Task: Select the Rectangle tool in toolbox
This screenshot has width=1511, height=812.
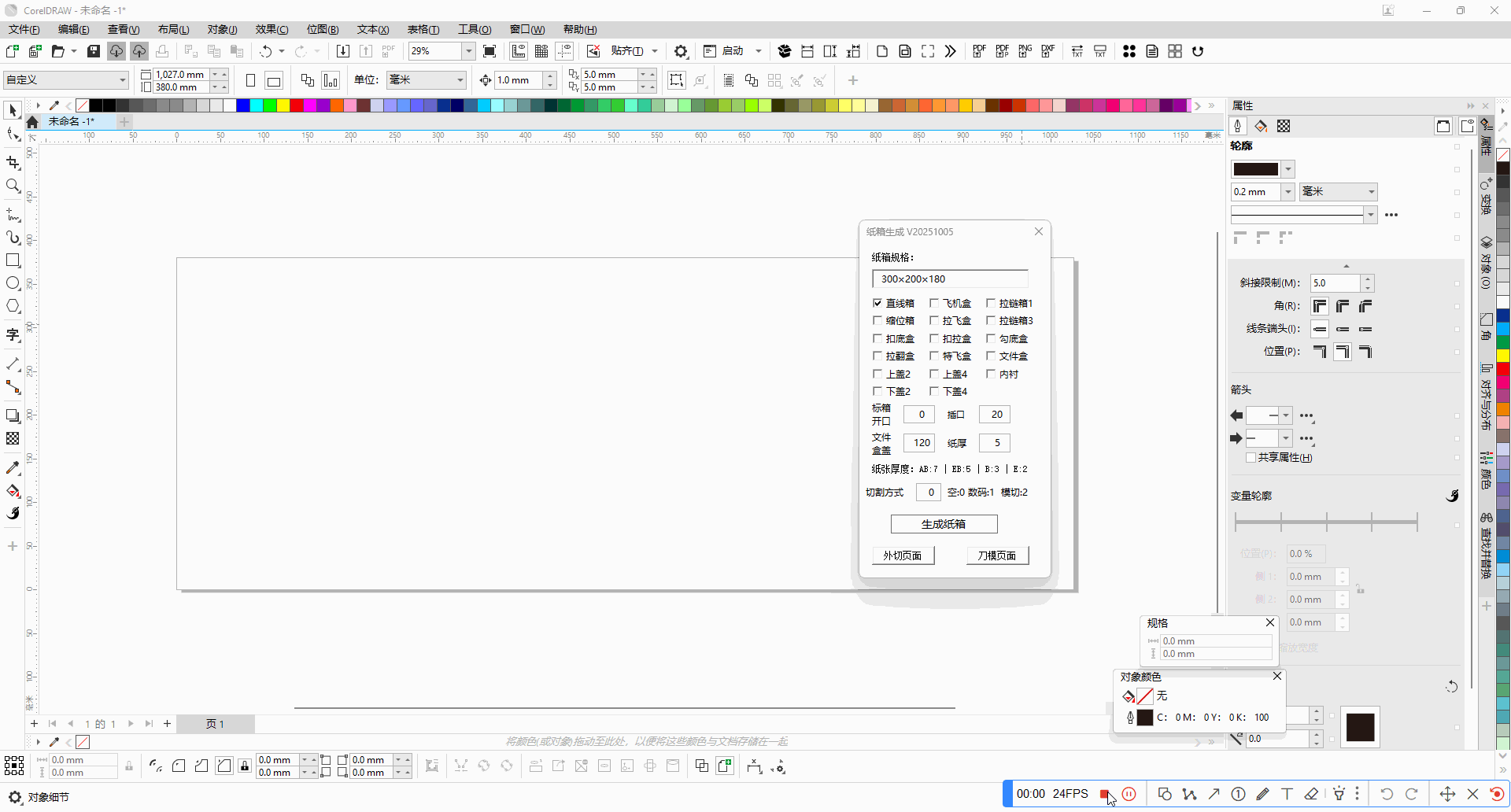Action: click(x=13, y=260)
